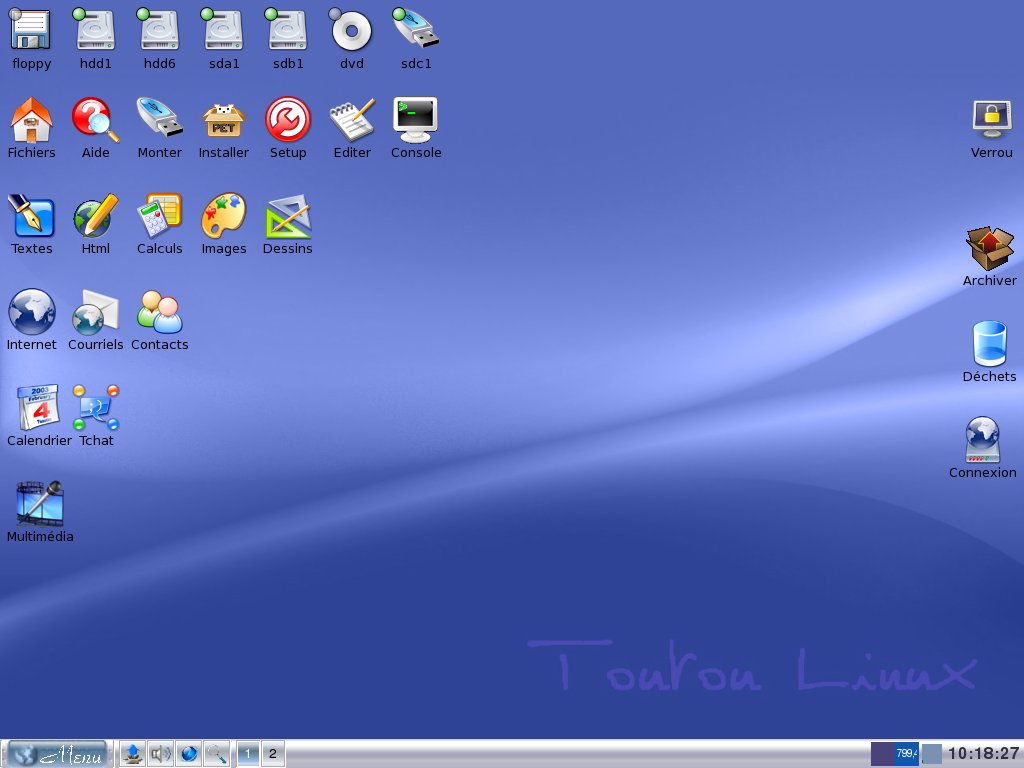Screen dimensions: 1024x768
Task: Launch the browser globe in taskbar
Action: point(189,754)
